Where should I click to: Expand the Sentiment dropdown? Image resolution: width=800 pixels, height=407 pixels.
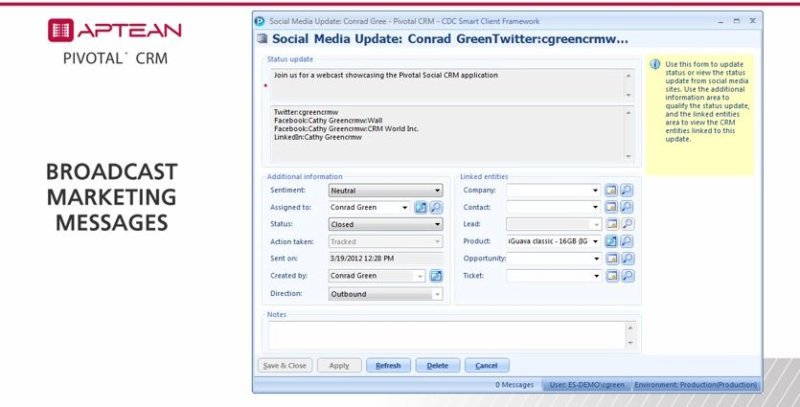pyautogui.click(x=437, y=190)
